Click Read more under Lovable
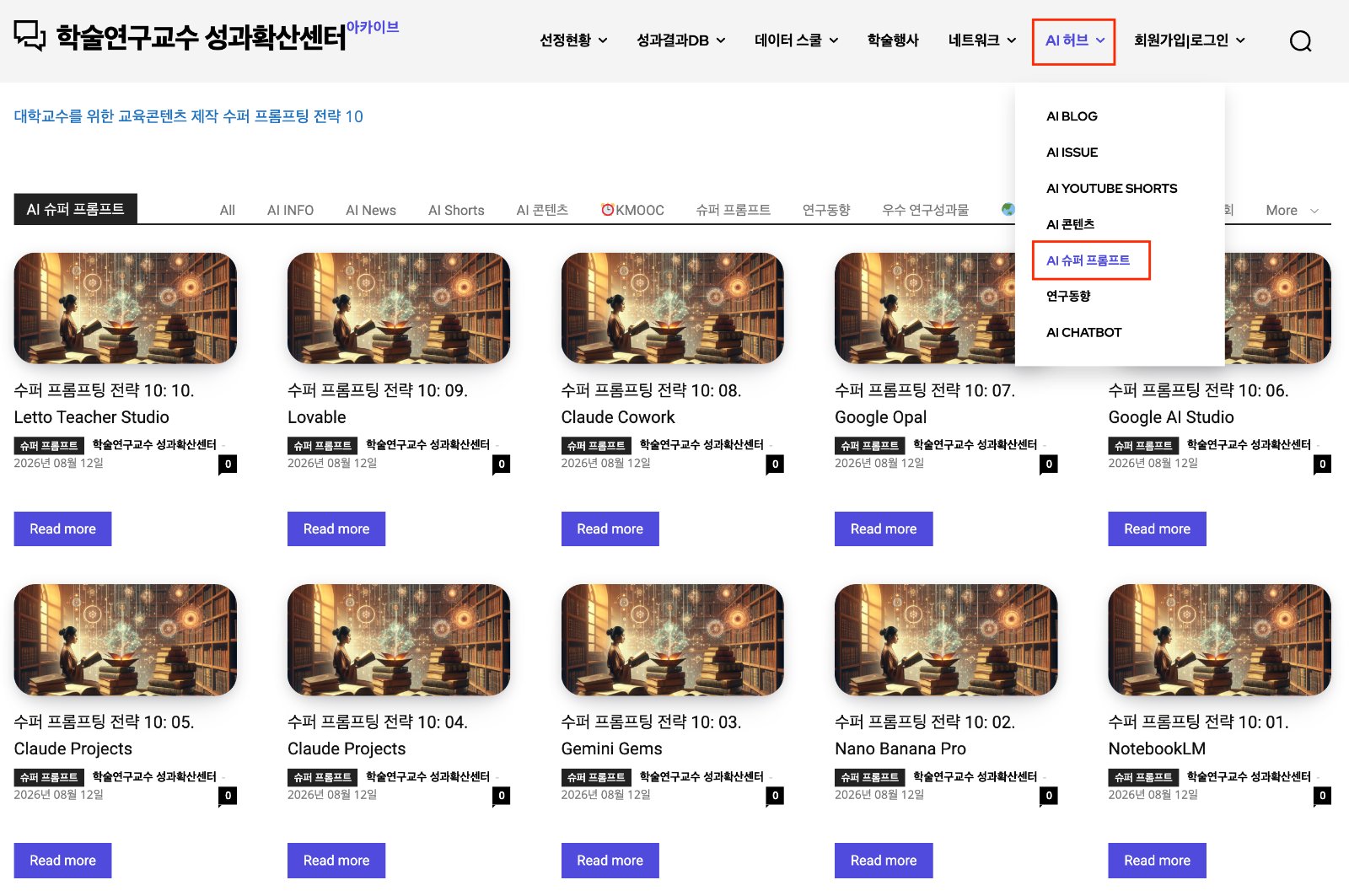Screen dimensions: 1349x896 pos(336,528)
